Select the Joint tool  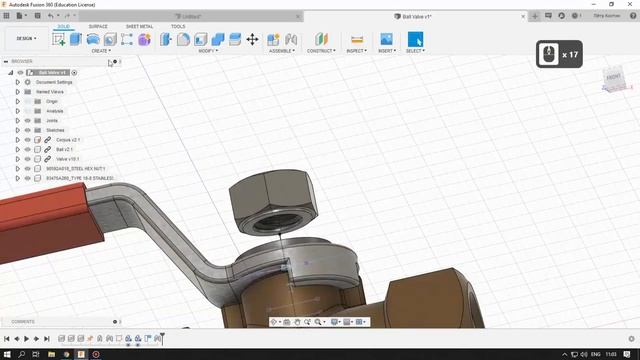pos(291,39)
